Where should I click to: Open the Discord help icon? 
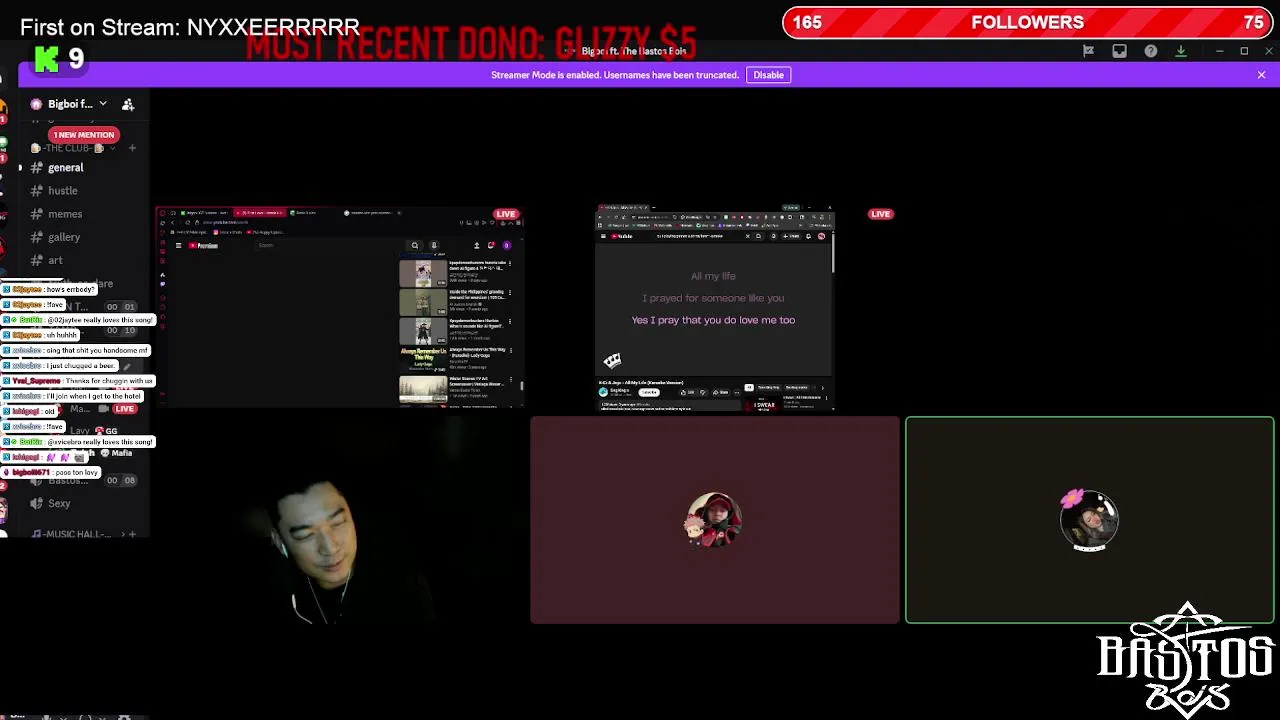coord(1151,51)
